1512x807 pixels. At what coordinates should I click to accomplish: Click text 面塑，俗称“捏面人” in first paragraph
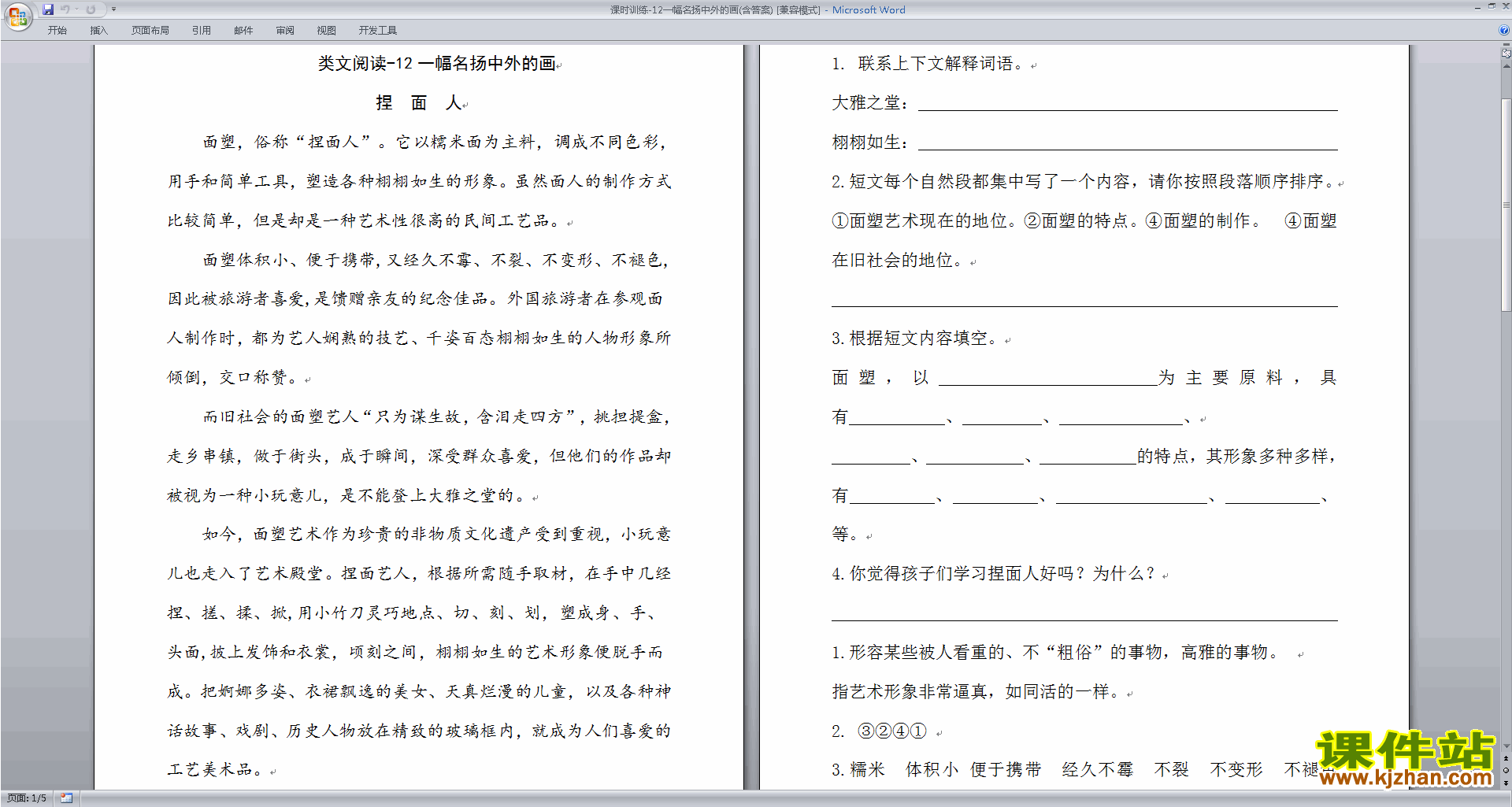point(287,143)
